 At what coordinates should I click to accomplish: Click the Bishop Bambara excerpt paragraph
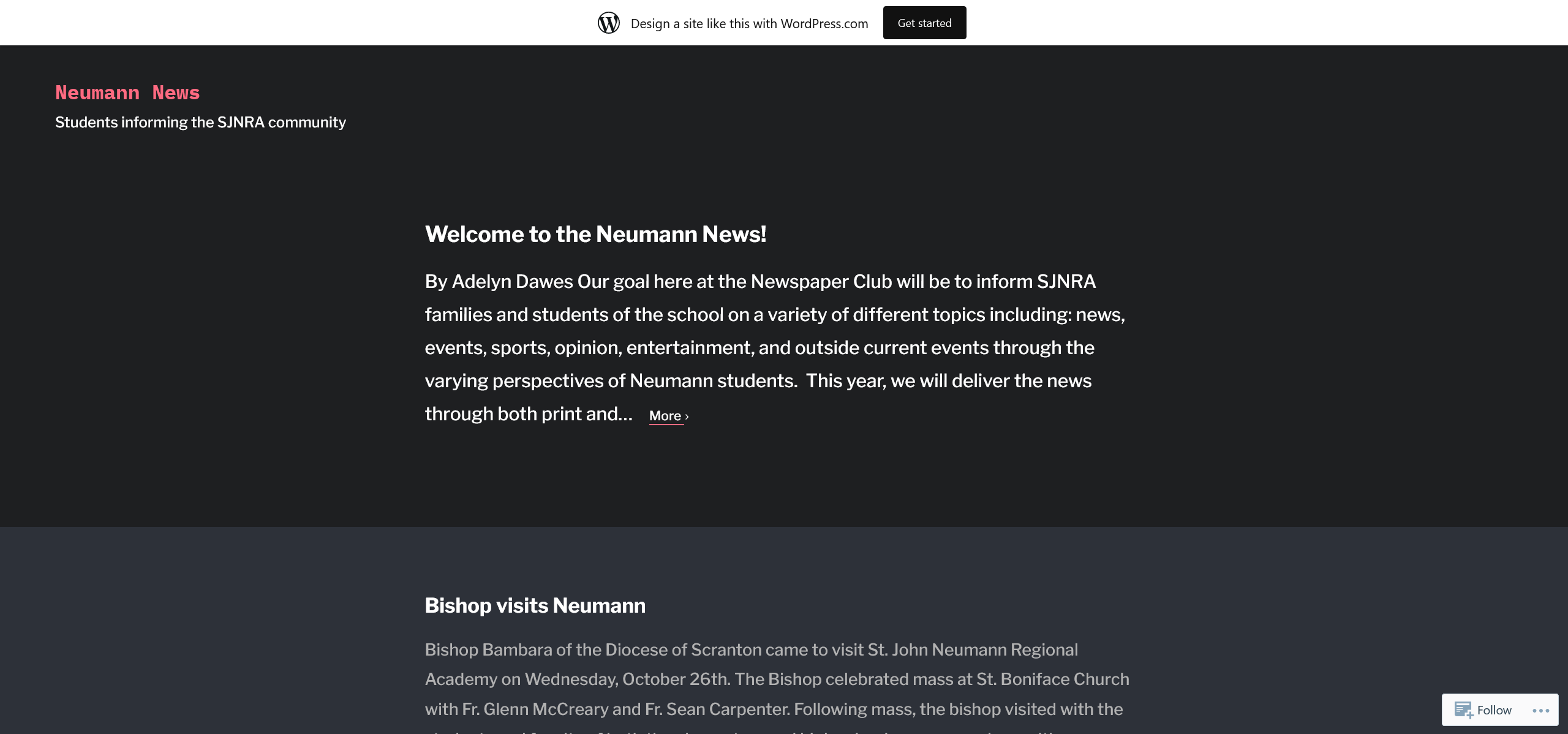(751, 649)
